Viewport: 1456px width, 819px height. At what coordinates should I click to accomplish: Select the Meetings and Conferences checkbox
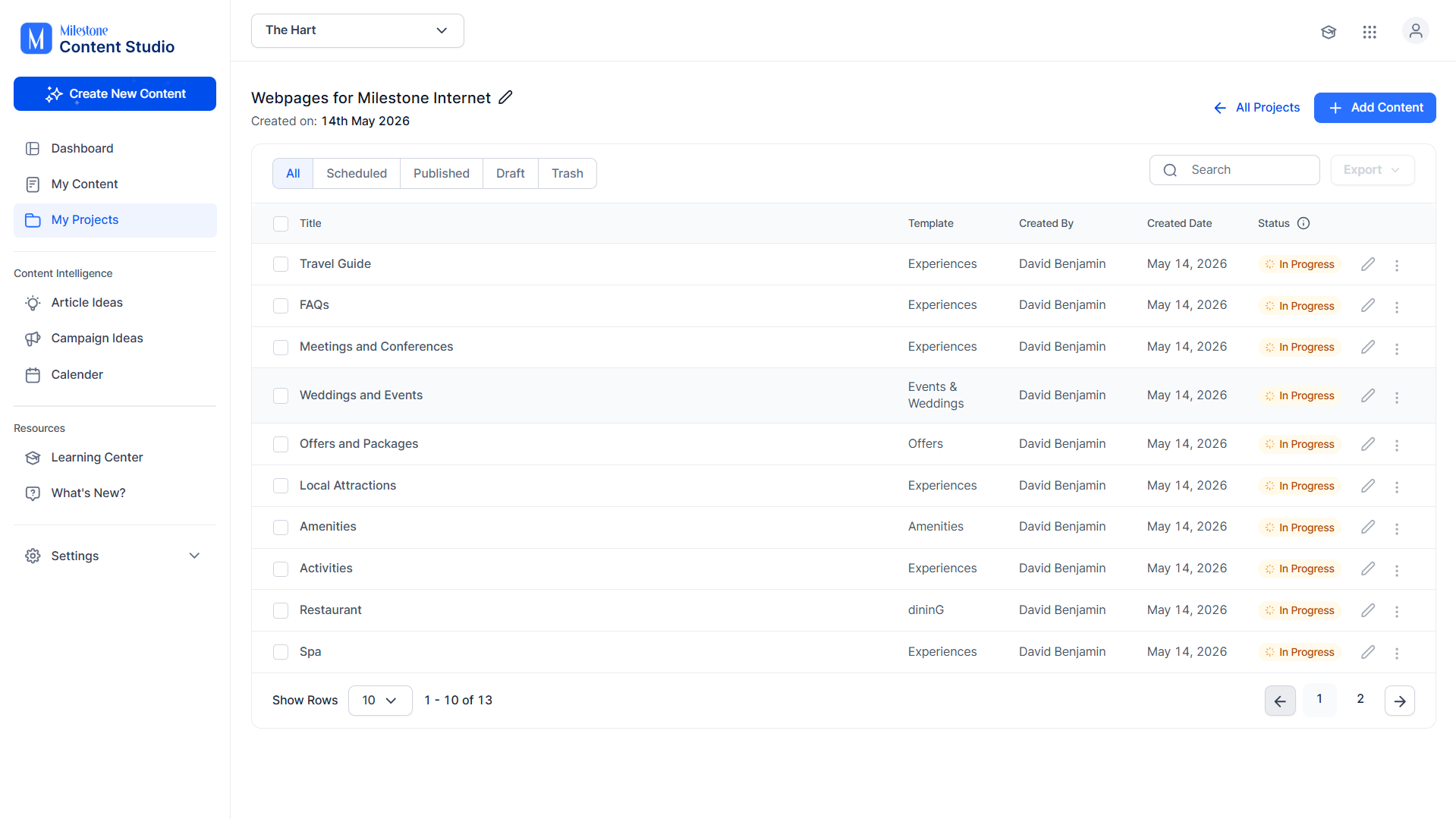click(x=281, y=347)
